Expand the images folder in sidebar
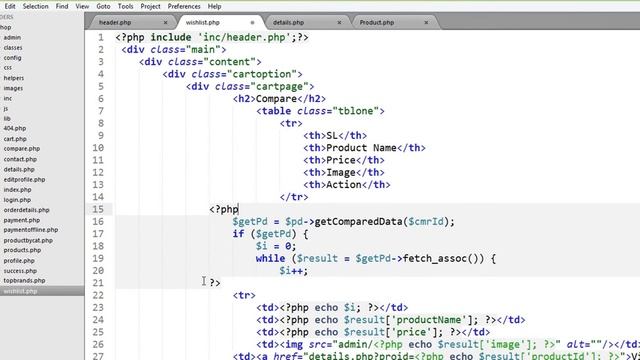 click(13, 88)
